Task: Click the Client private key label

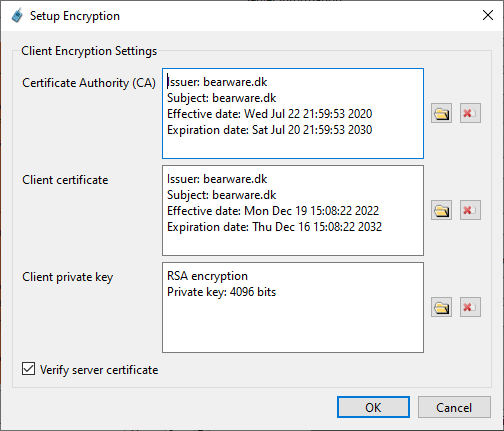Action: click(68, 277)
